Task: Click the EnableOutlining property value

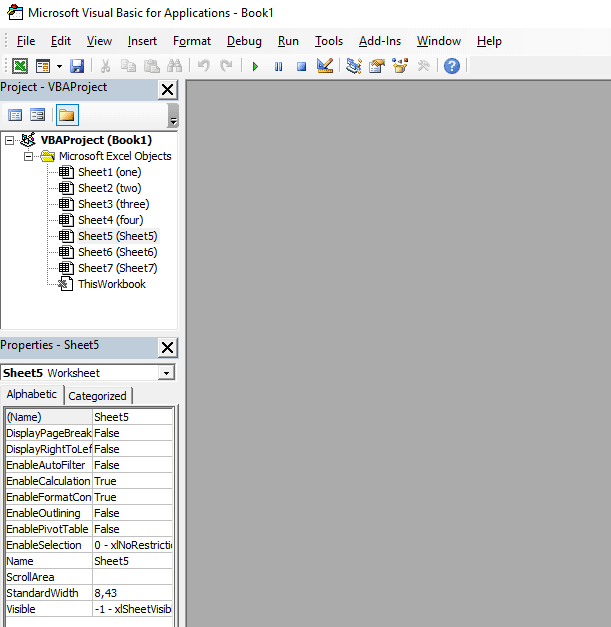Action: [132, 513]
